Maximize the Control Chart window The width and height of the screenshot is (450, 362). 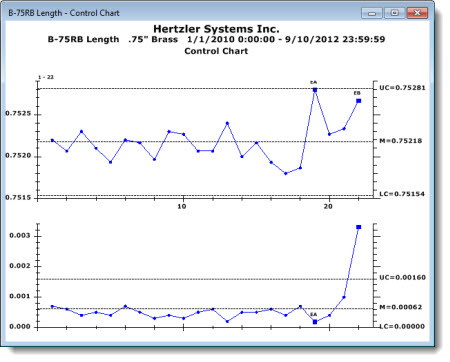pos(395,13)
